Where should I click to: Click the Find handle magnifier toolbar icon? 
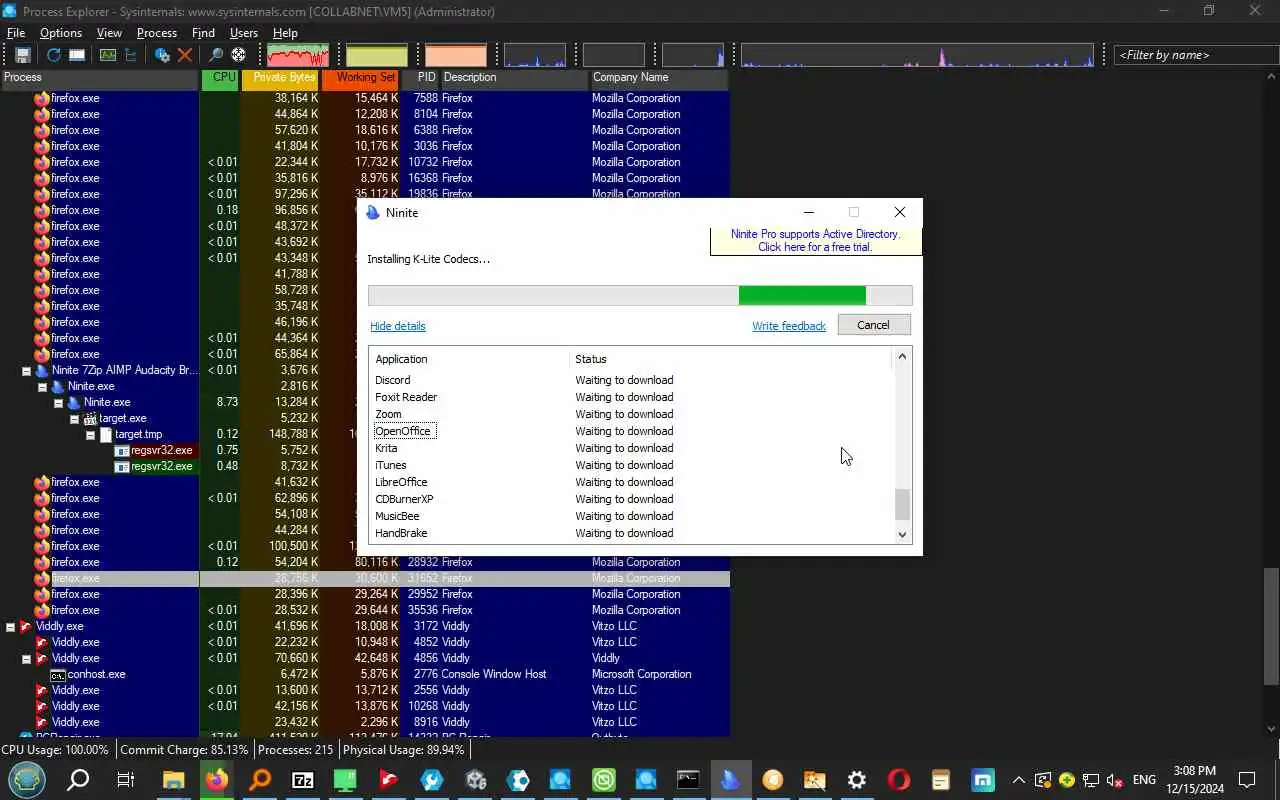click(215, 55)
